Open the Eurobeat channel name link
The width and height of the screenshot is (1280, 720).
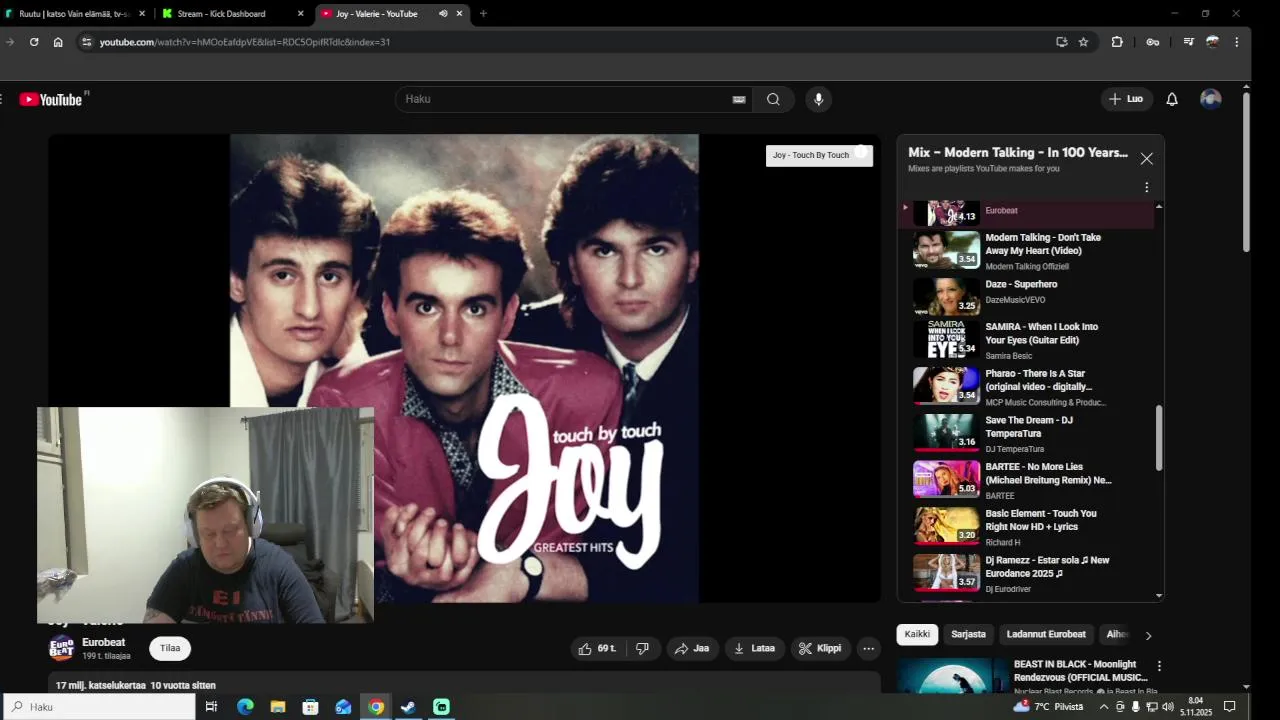tap(104, 643)
